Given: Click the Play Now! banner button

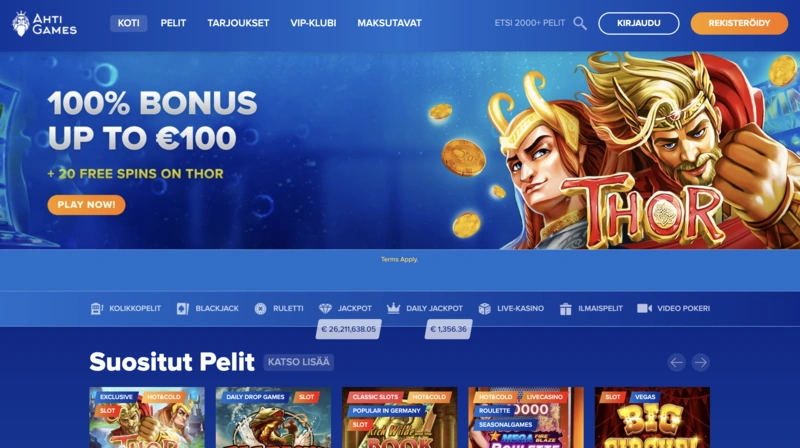Looking at the screenshot, I should pos(86,205).
